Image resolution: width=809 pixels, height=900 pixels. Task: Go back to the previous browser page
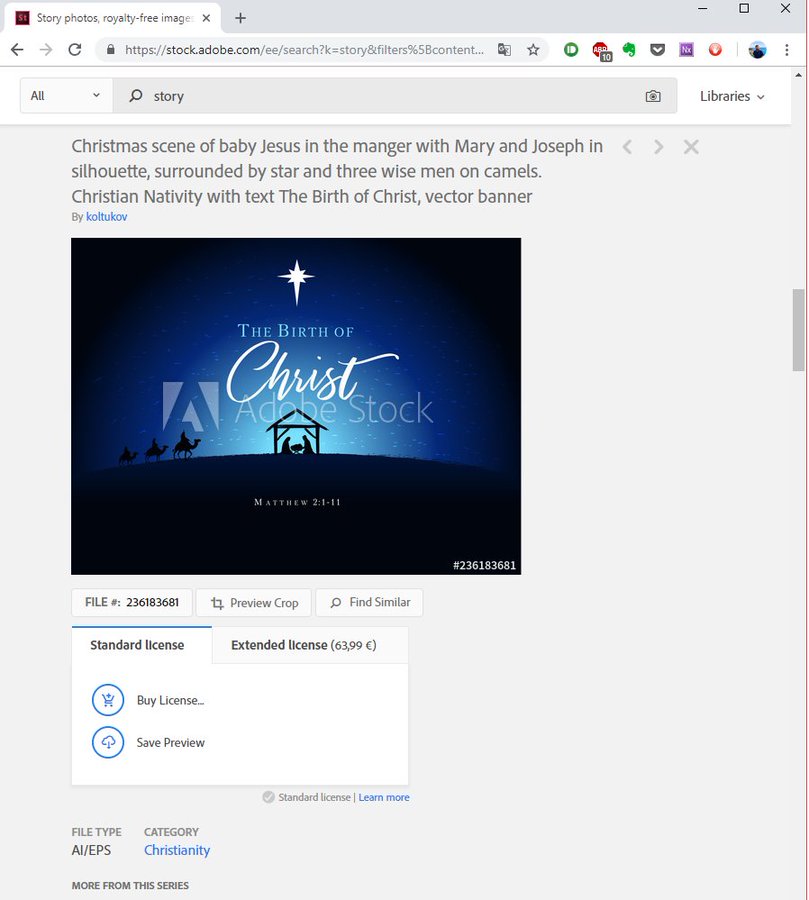17,50
